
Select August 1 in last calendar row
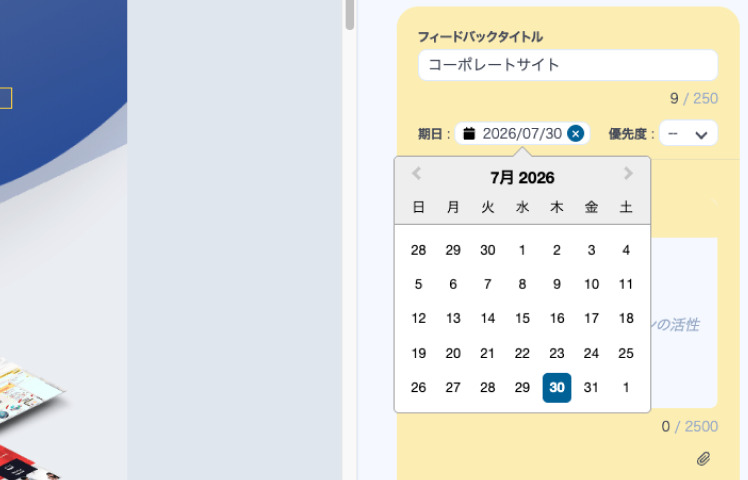(x=626, y=387)
